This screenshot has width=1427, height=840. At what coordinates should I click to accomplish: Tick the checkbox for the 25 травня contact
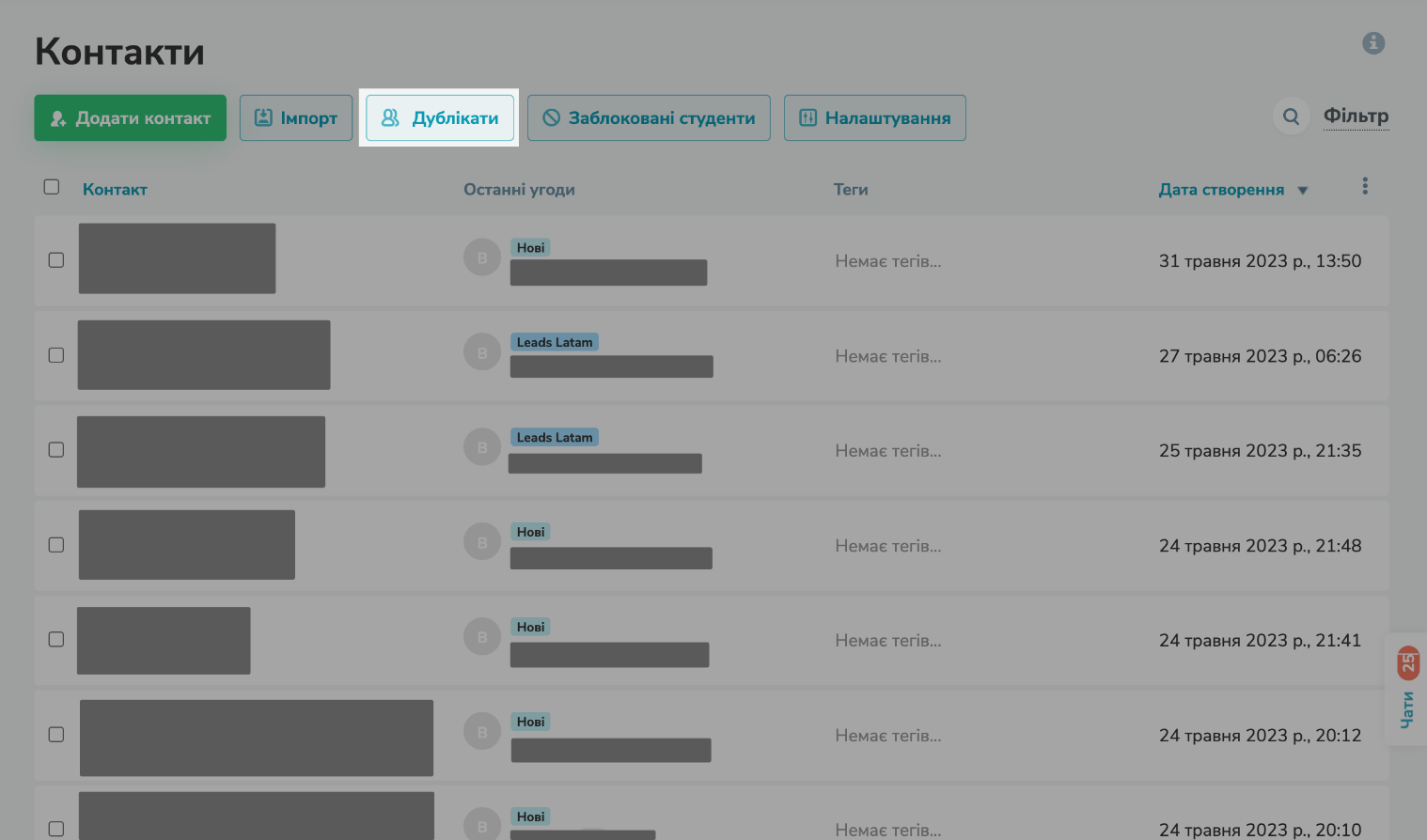pyautogui.click(x=56, y=450)
